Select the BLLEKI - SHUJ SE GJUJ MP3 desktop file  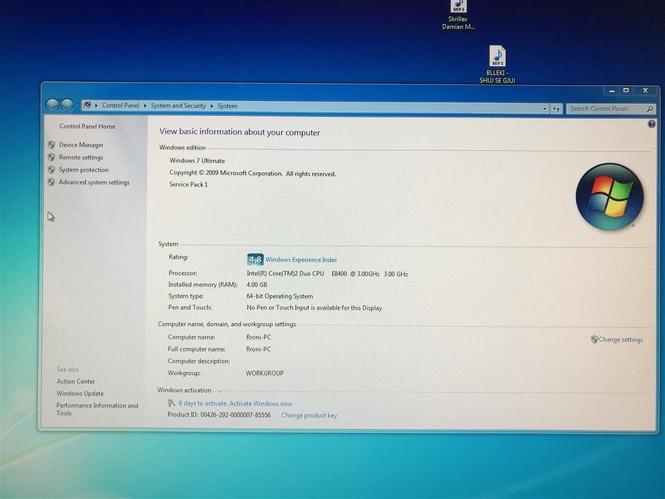(x=497, y=64)
